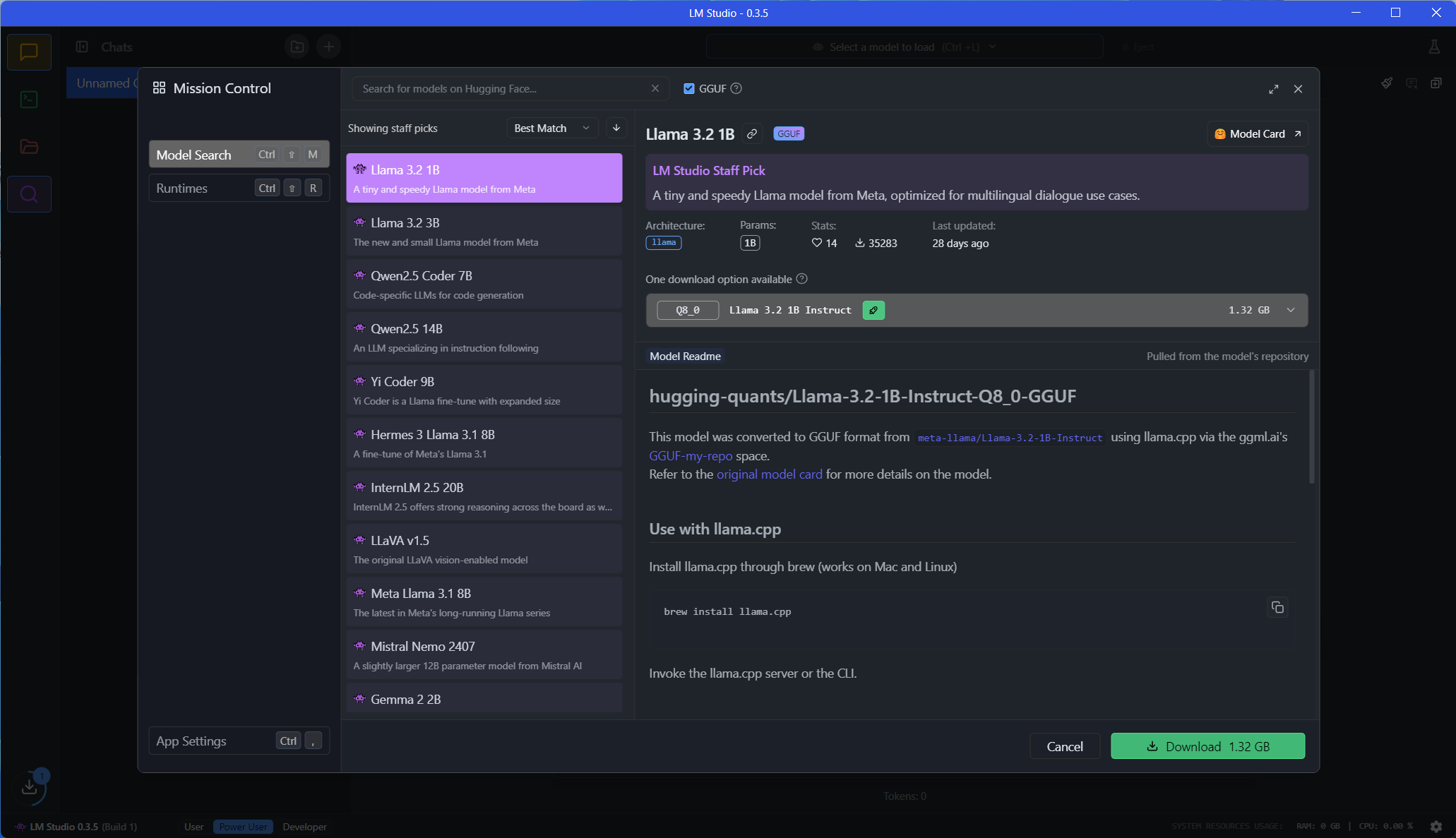This screenshot has height=838, width=1456.
Task: Open the GGUF-my-repo link
Action: click(691, 456)
